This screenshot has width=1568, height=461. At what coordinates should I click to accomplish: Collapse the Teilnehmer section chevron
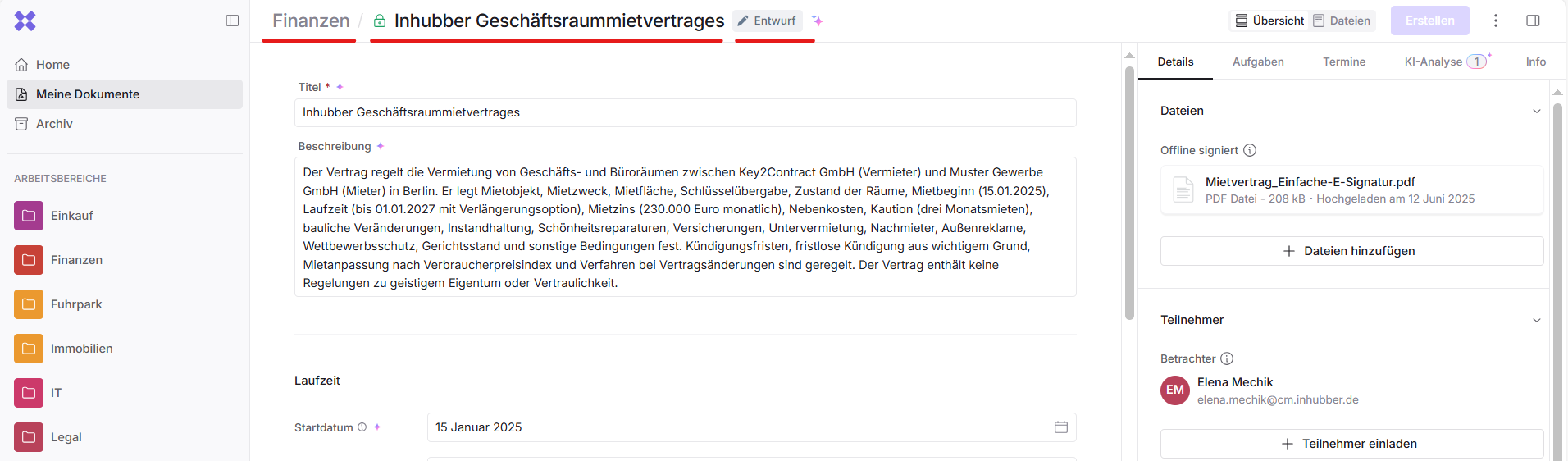(x=1536, y=321)
